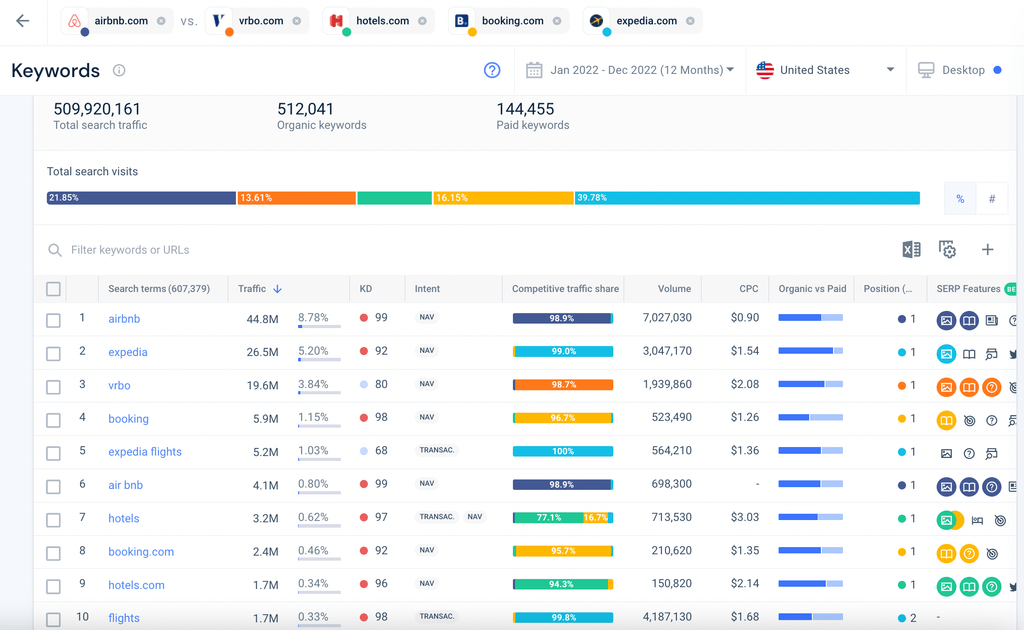Open the expedia keyword link

pyautogui.click(x=128, y=352)
